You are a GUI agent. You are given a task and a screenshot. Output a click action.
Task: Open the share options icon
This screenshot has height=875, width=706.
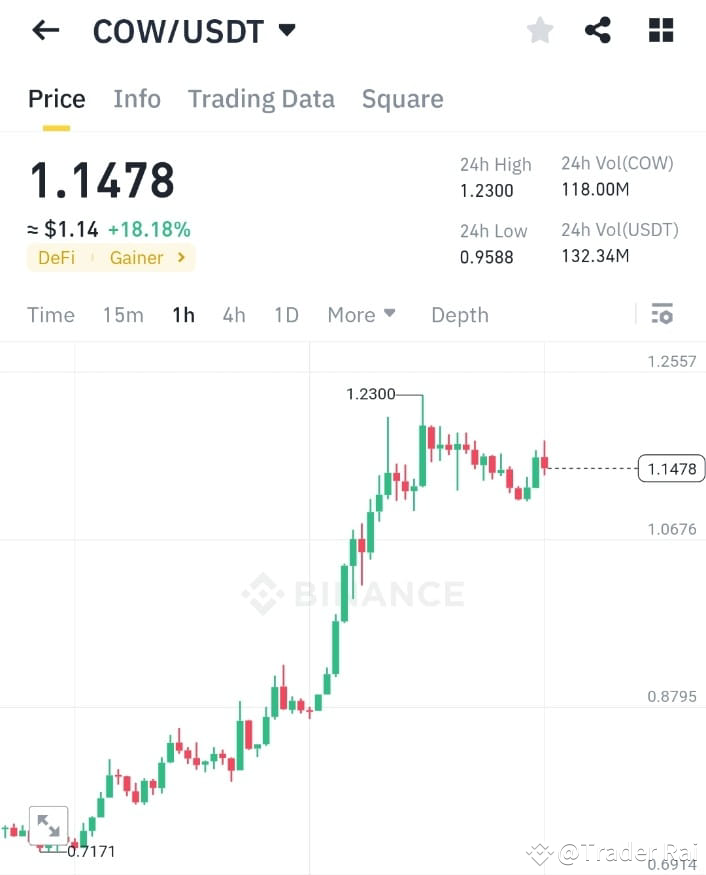[598, 30]
